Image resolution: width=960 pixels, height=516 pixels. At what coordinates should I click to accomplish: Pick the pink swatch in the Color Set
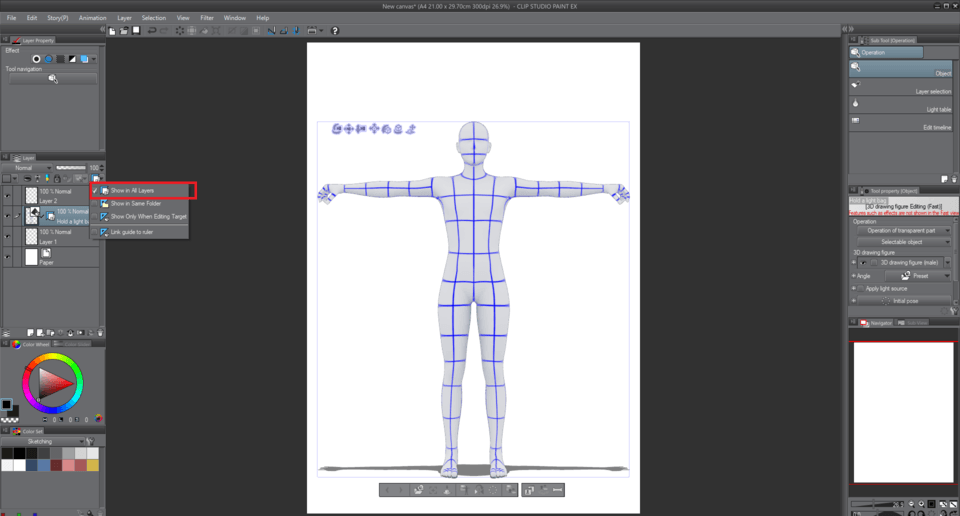[x=69, y=466]
